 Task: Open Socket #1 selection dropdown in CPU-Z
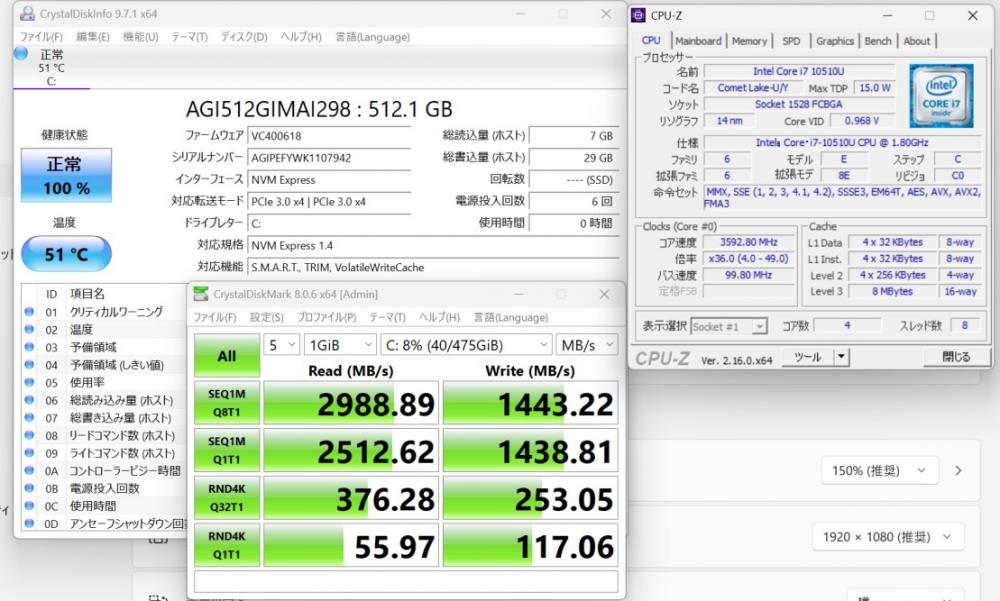(728, 327)
